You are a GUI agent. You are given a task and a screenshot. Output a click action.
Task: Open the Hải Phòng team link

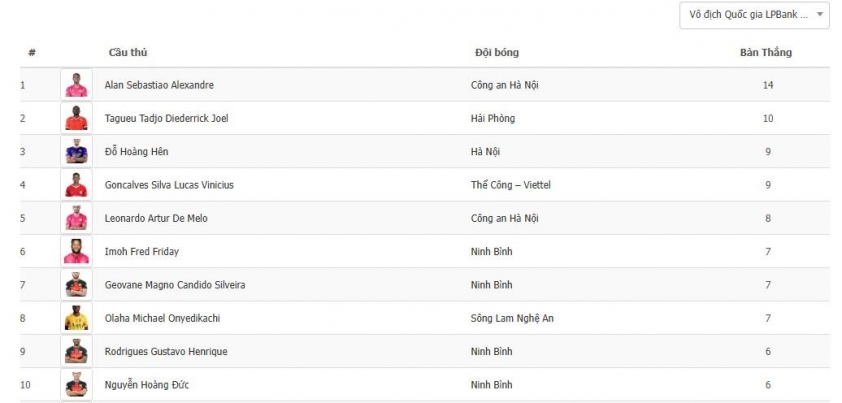click(x=493, y=118)
